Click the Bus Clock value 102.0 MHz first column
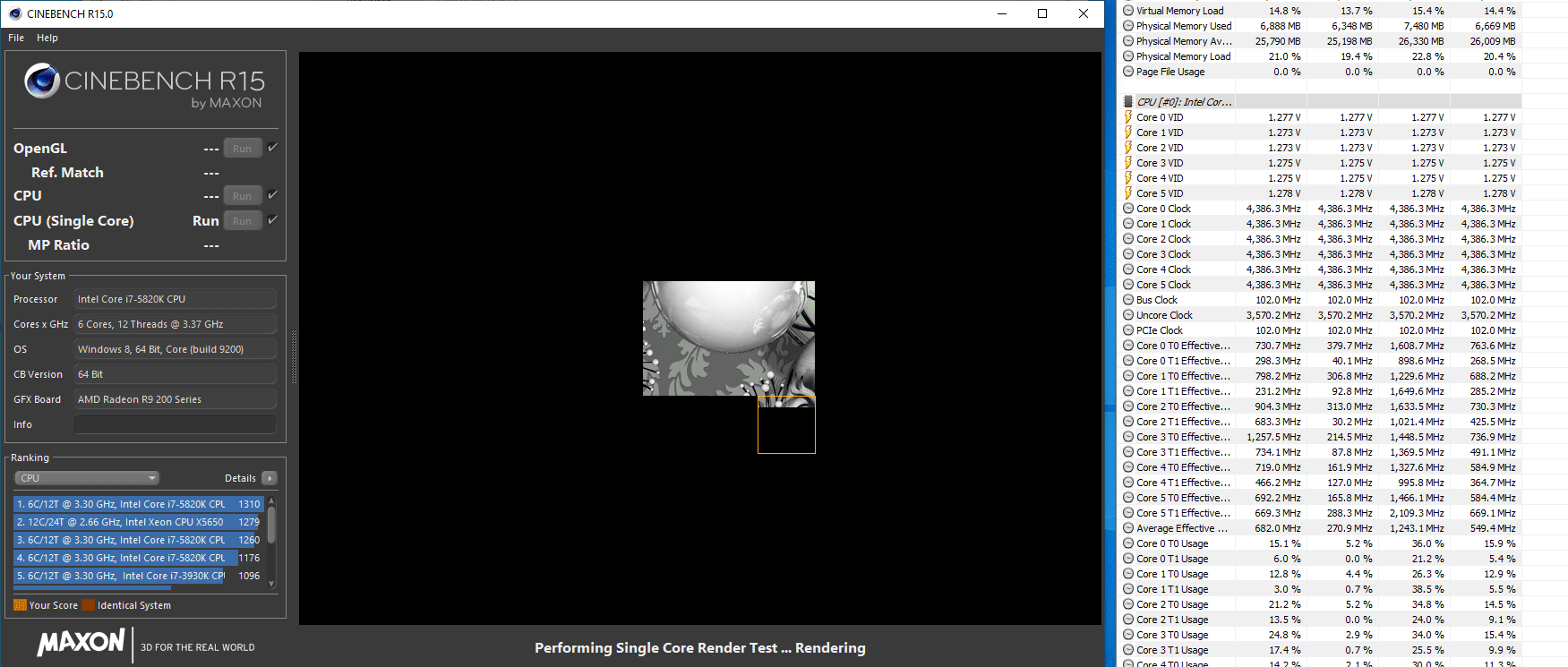The height and width of the screenshot is (667, 1568). click(1278, 300)
